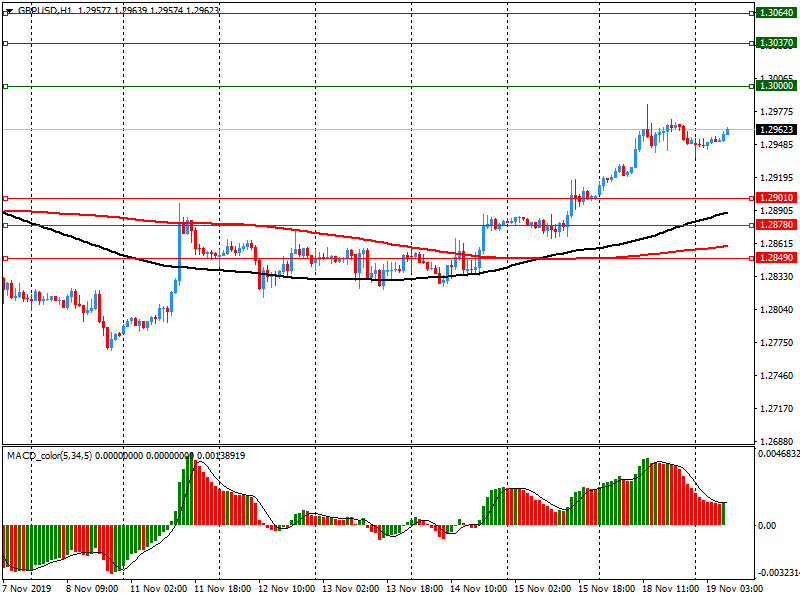Select the red 1.29010 price label
This screenshot has height=600, width=800.
777,198
